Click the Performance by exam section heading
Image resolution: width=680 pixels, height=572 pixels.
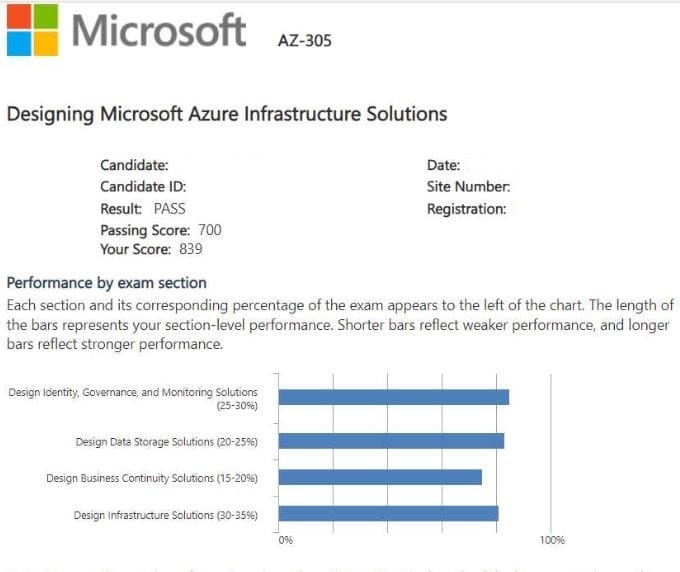107,283
